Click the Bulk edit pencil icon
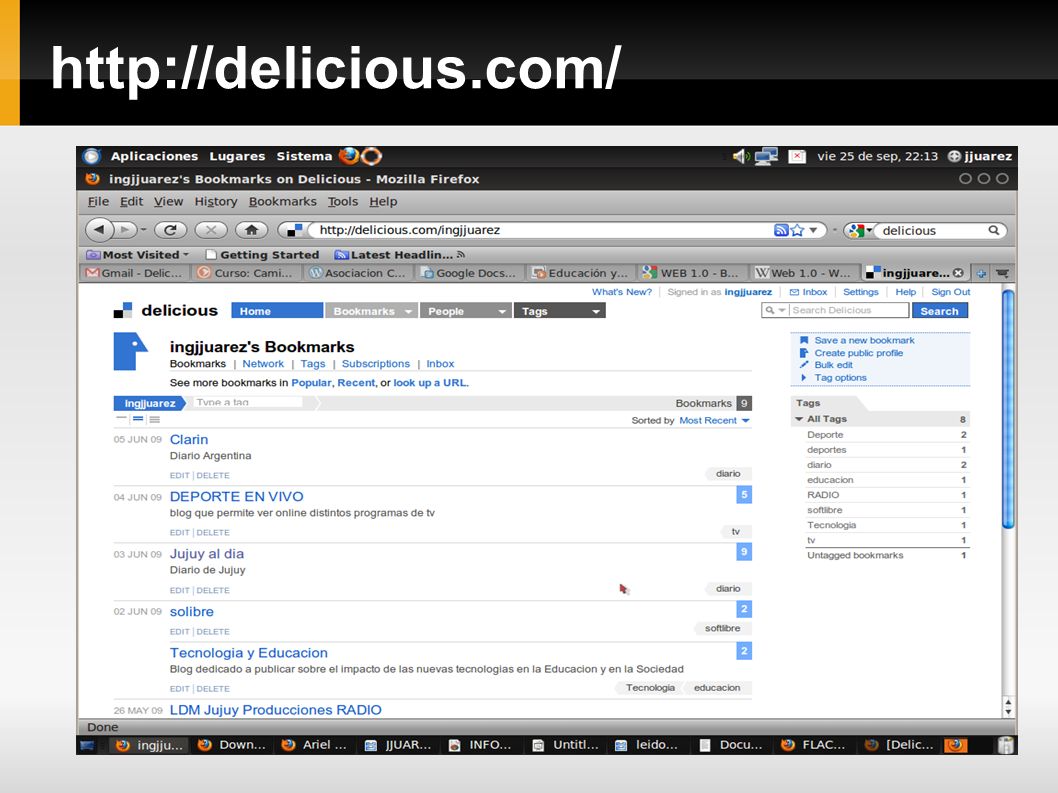 click(x=804, y=364)
